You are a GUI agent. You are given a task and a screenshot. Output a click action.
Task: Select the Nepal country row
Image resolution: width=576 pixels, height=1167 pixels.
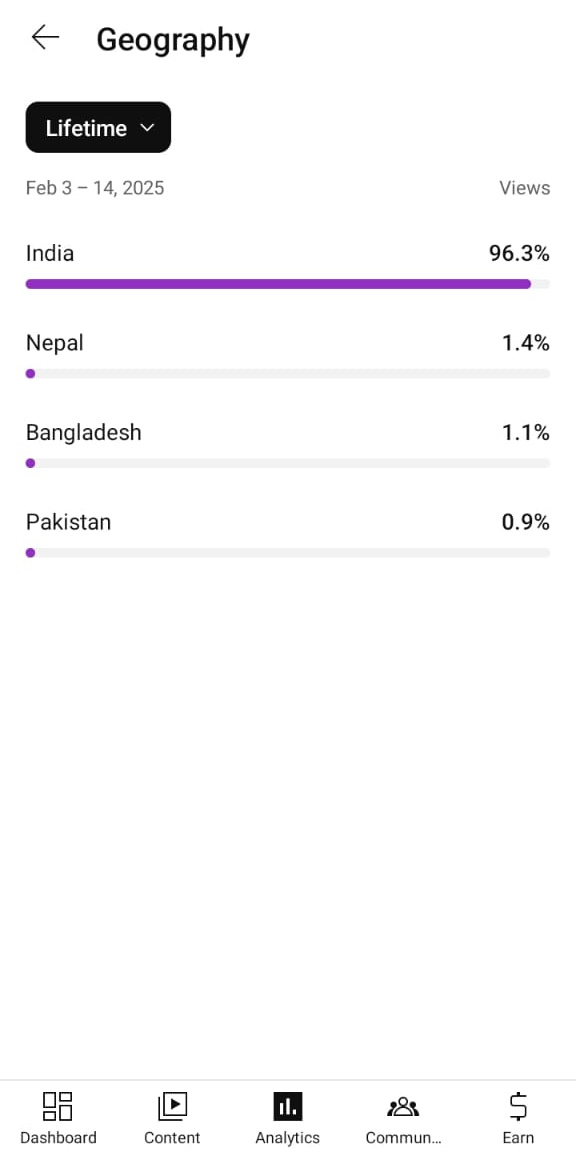tap(288, 354)
